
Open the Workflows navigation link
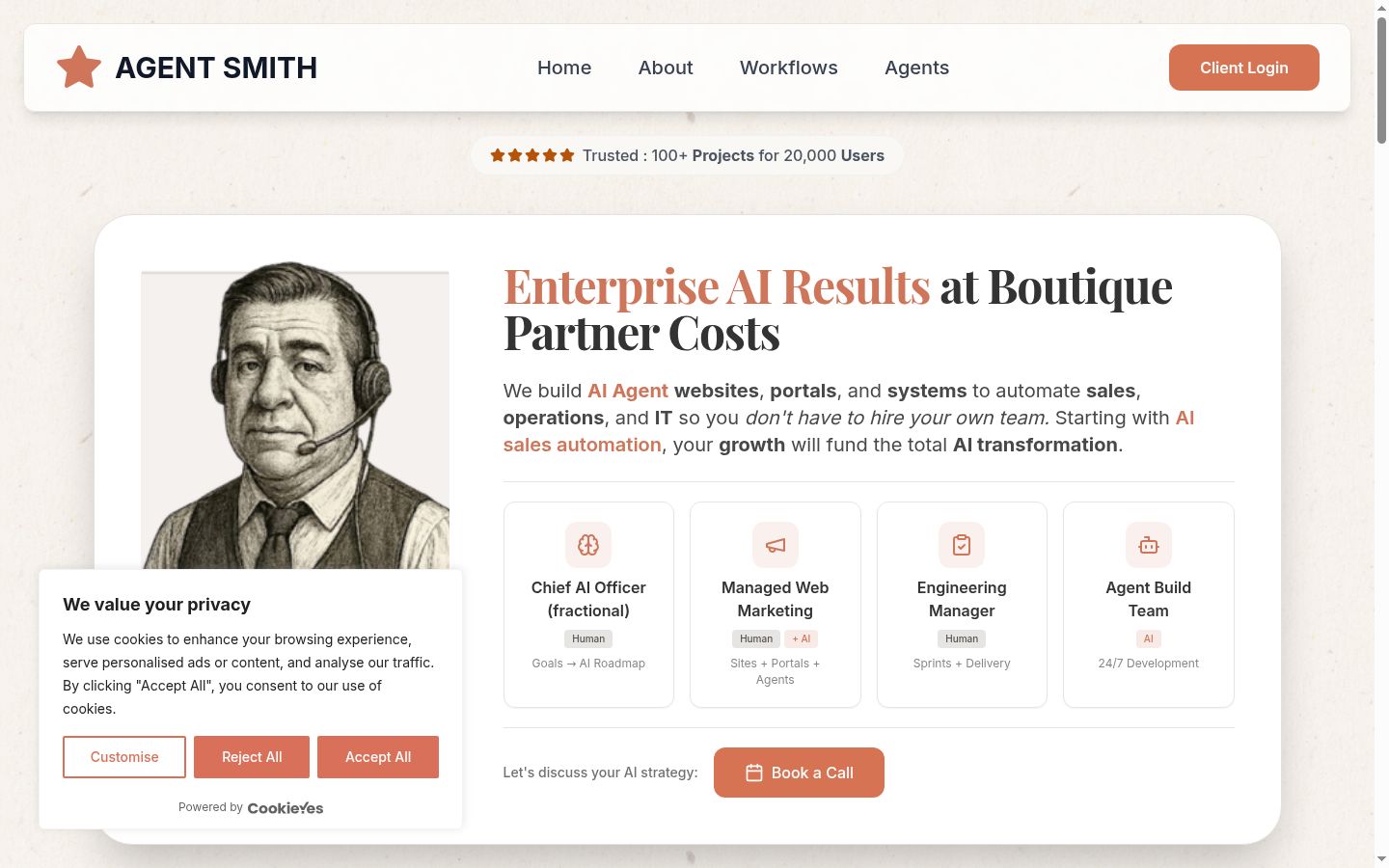click(789, 68)
